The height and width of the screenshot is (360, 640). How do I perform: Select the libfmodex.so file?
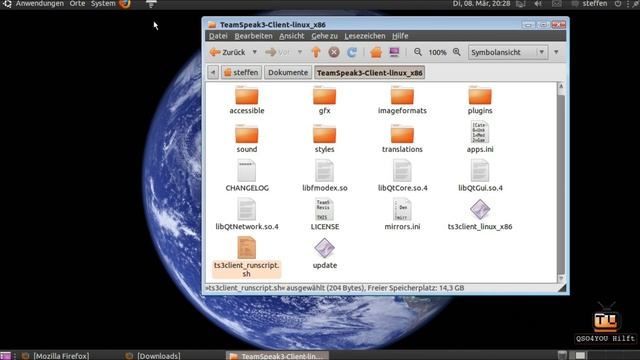pos(324,176)
